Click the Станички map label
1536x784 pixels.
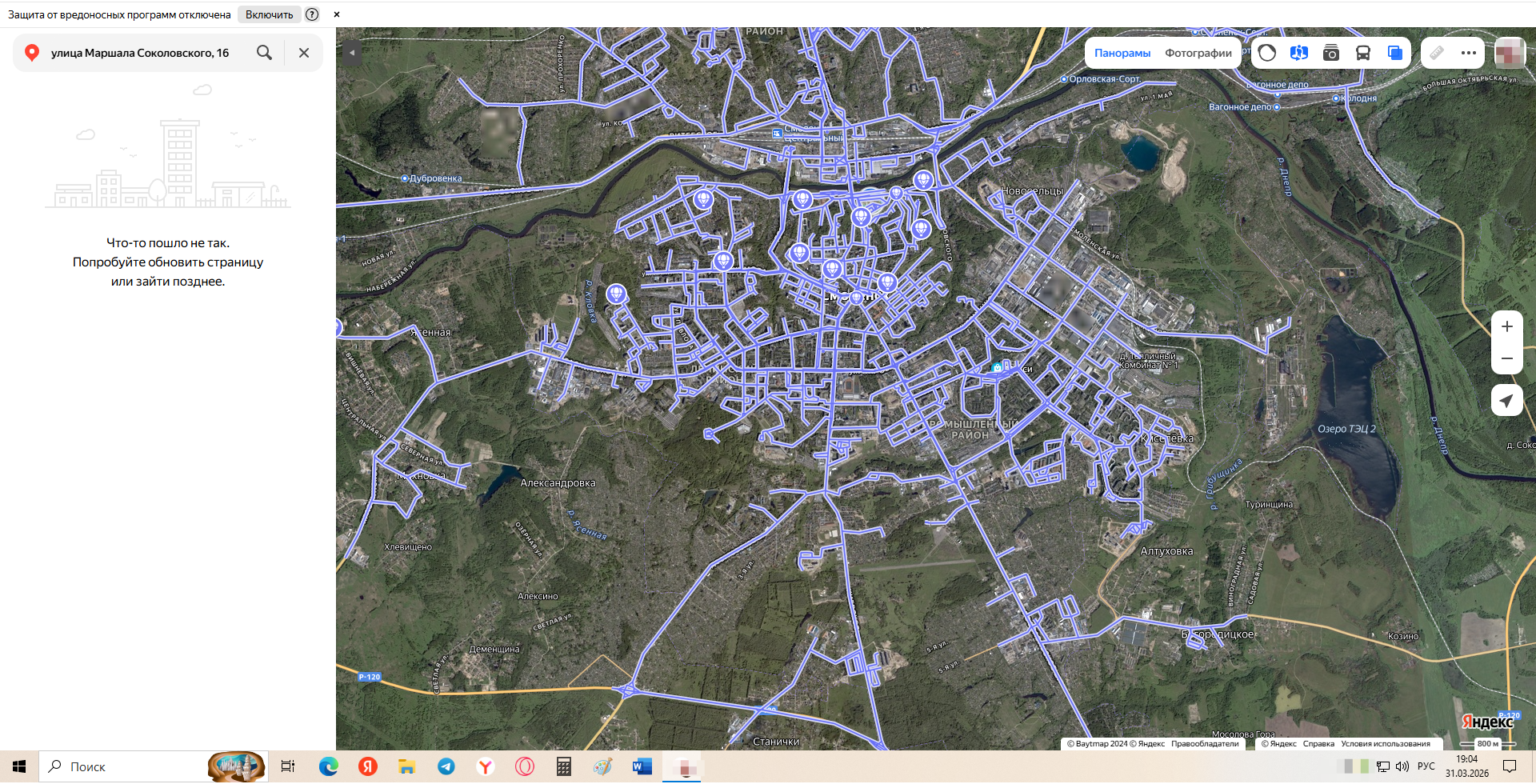tap(776, 742)
